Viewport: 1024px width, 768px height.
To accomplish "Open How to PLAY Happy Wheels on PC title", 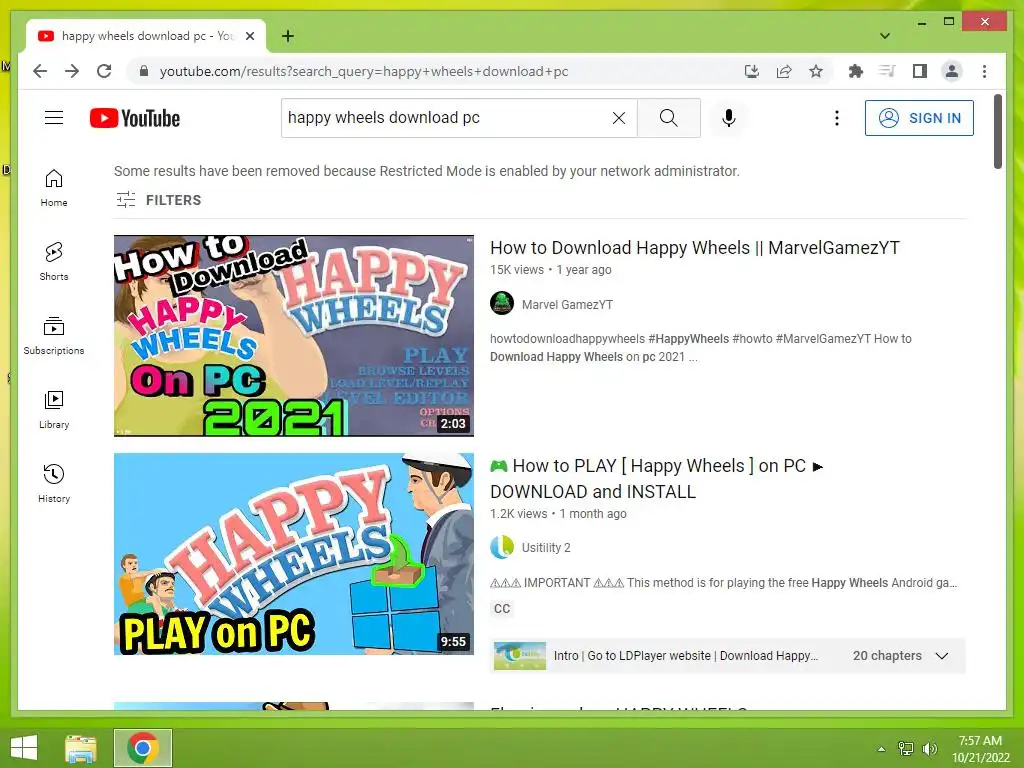I will [x=656, y=479].
